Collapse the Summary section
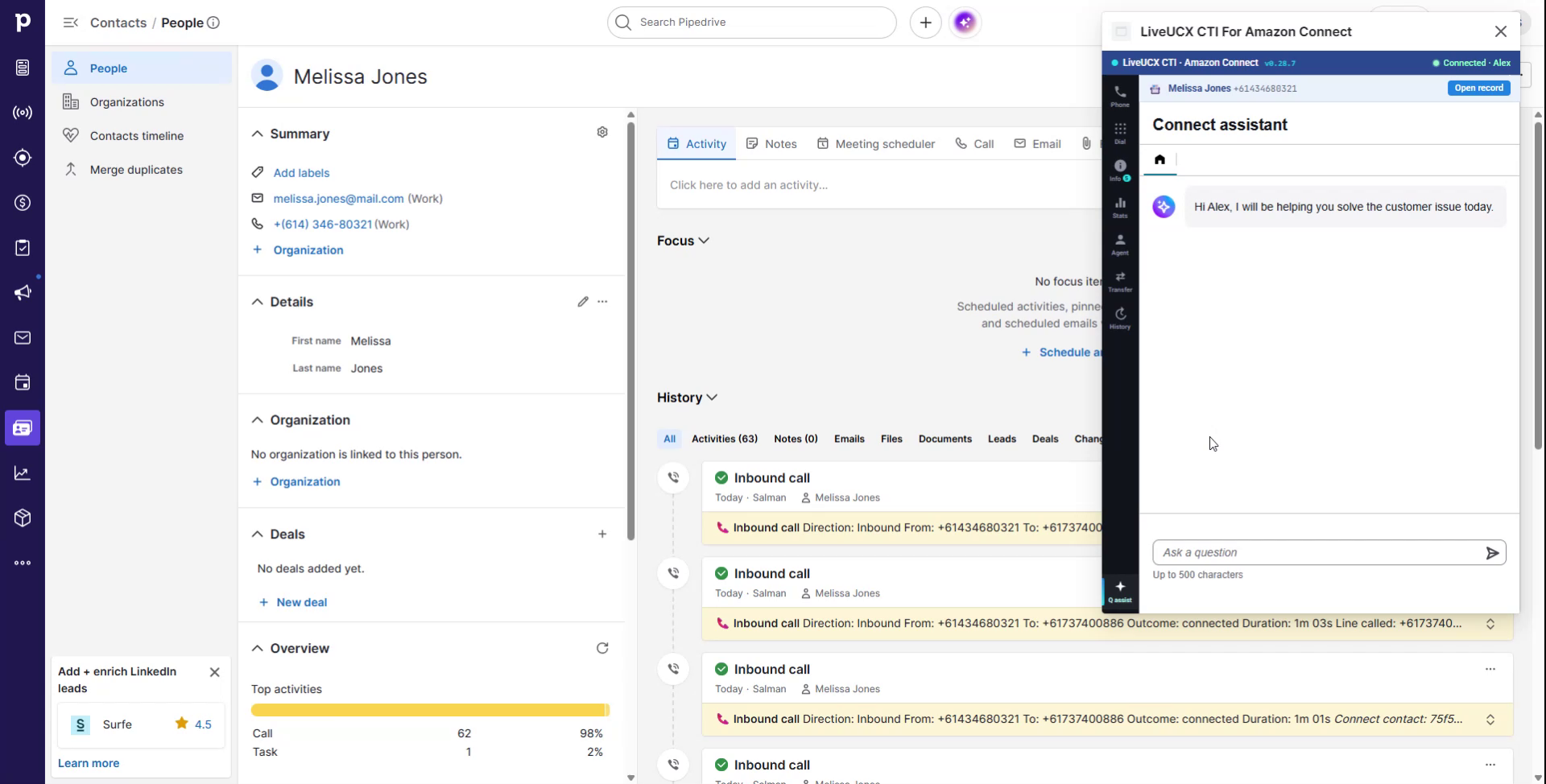The width and height of the screenshot is (1546, 784). 257,134
